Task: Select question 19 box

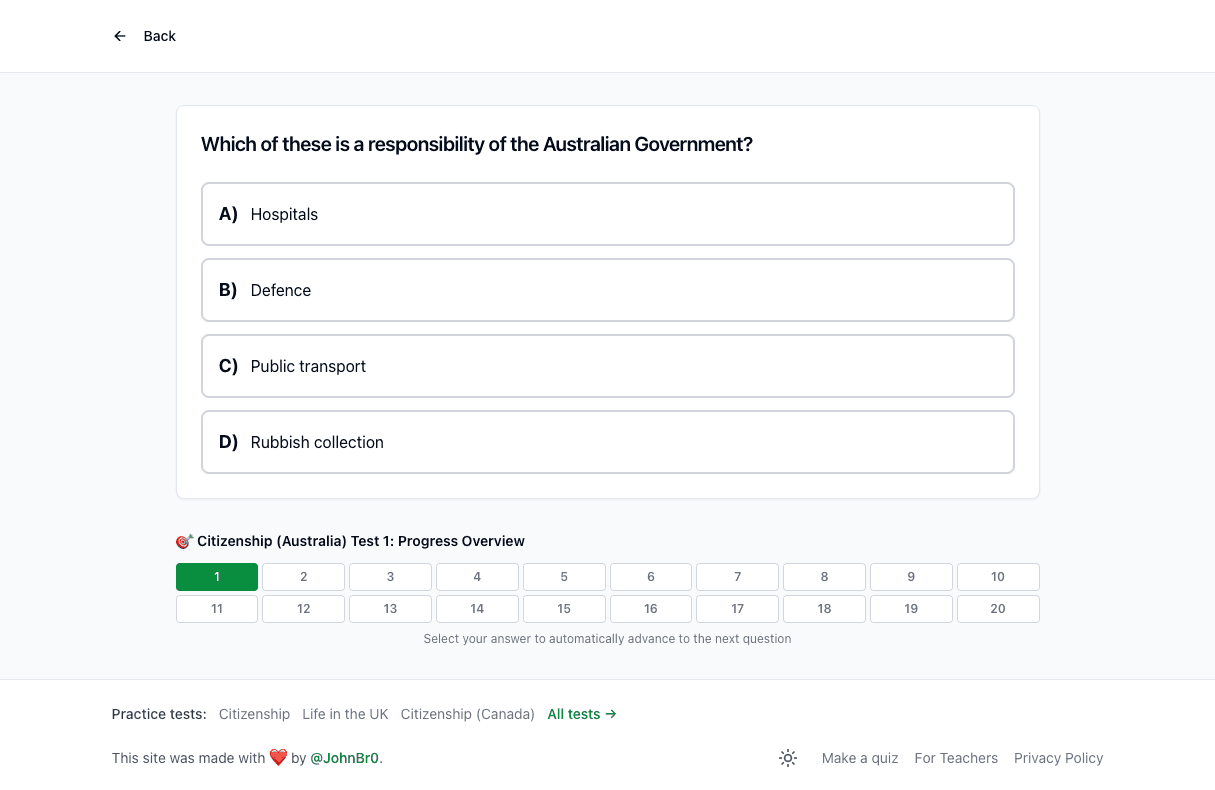Action: pyautogui.click(x=911, y=609)
